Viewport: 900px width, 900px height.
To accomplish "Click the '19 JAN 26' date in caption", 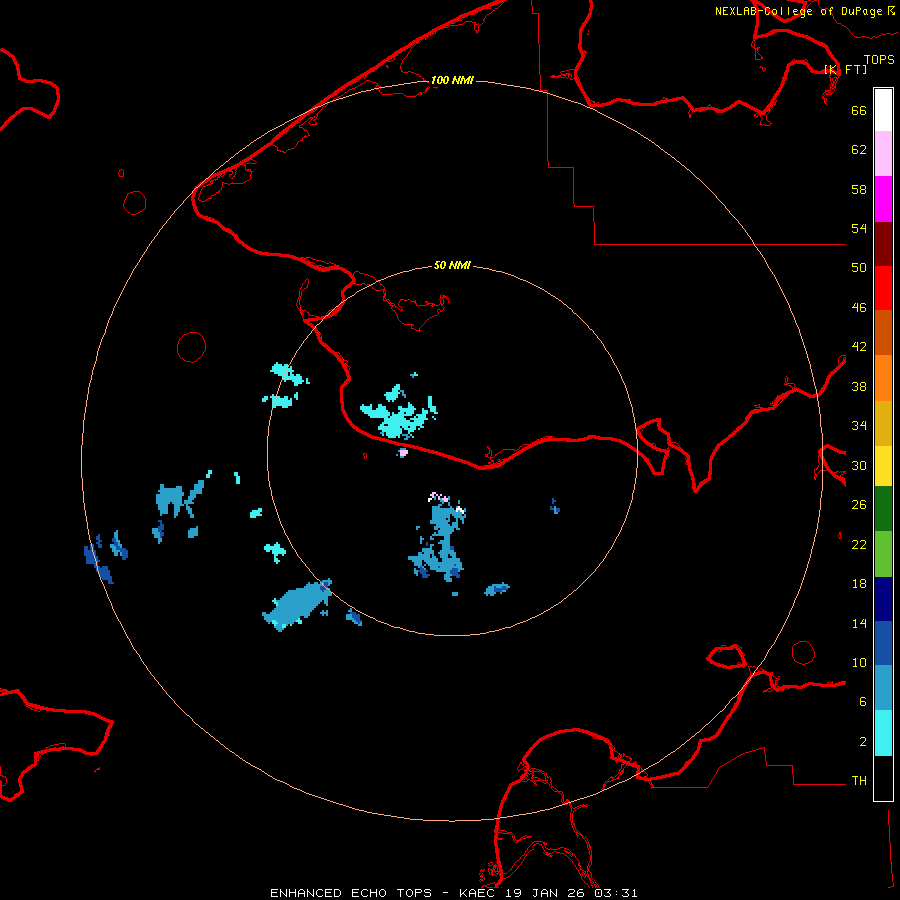I will (x=546, y=893).
